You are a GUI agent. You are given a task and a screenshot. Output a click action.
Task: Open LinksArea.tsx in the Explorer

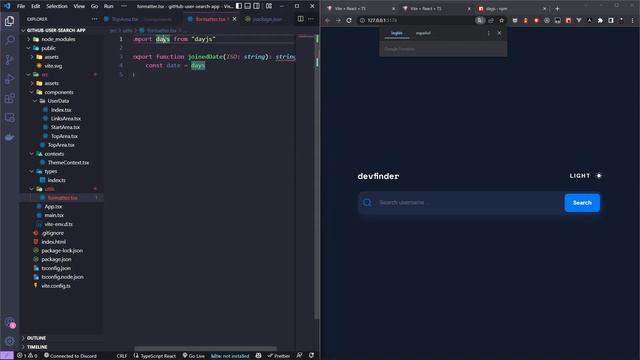[x=65, y=118]
